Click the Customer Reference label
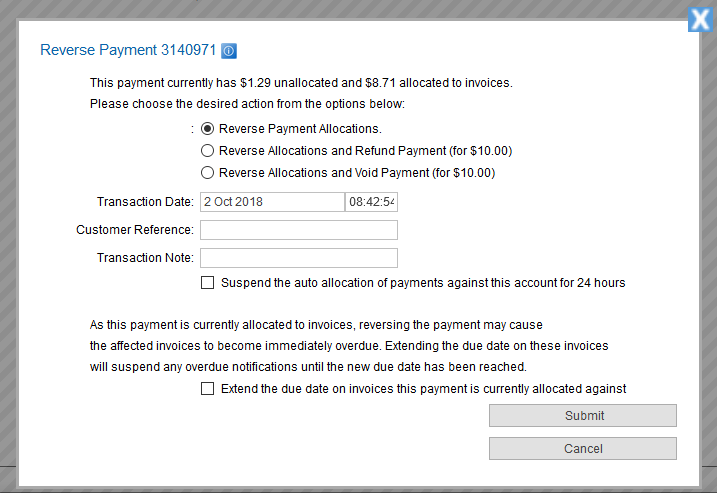 pyautogui.click(x=135, y=230)
